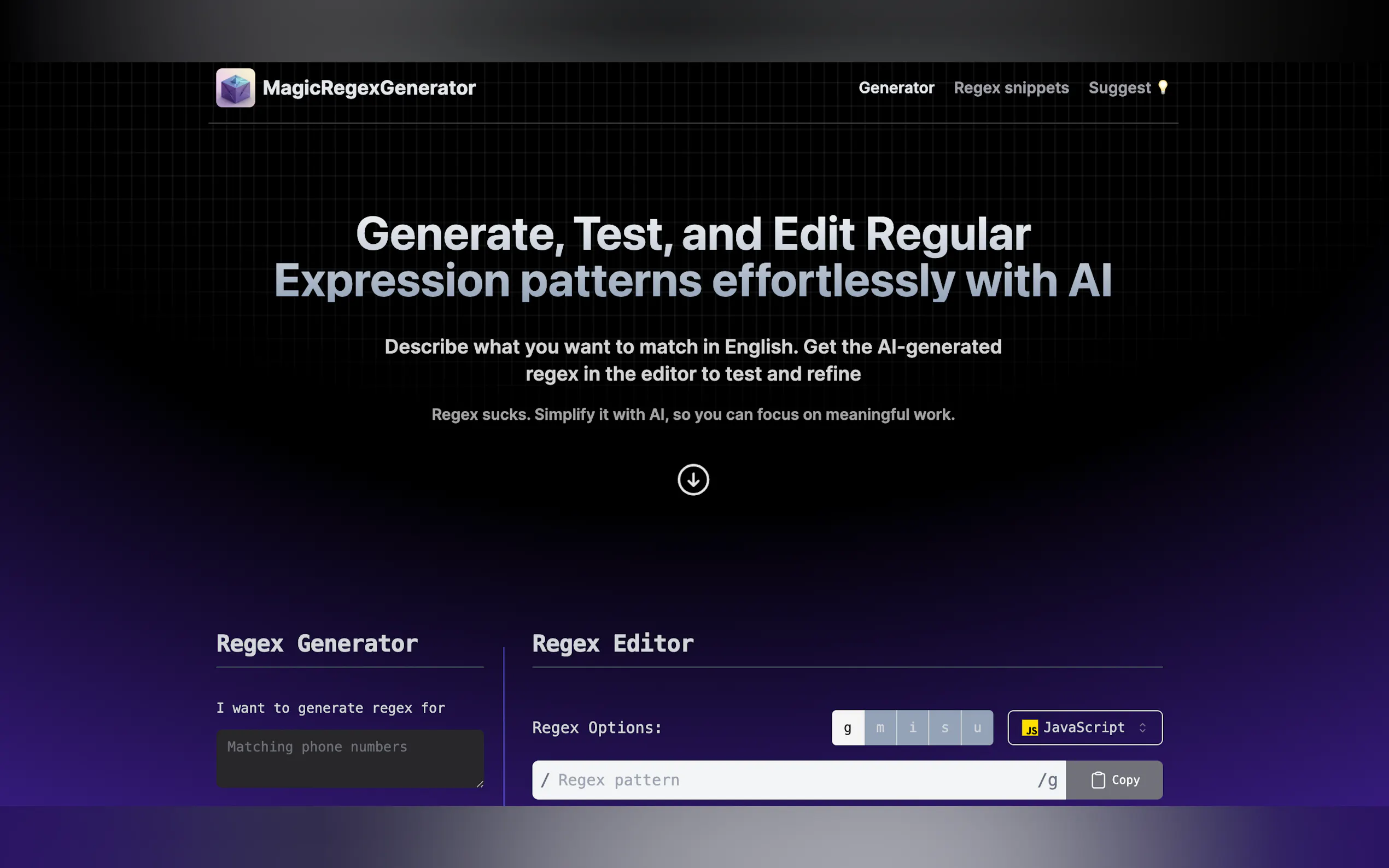Screen dimensions: 1389x868
Task: Click the lightbulb icon beside Suggest
Action: coord(1163,87)
